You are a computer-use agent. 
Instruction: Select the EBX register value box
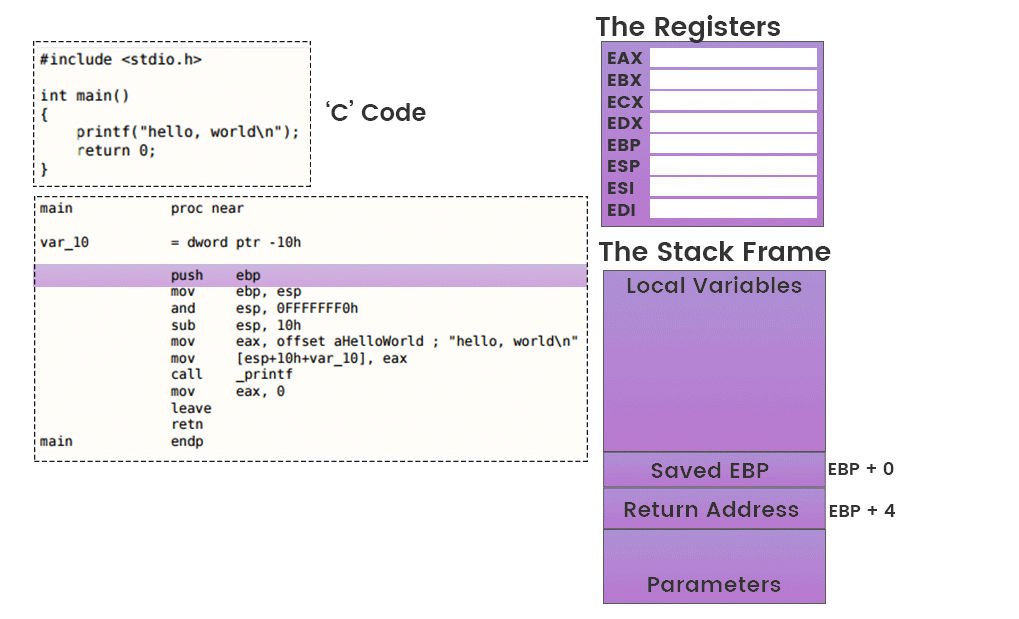[732, 80]
